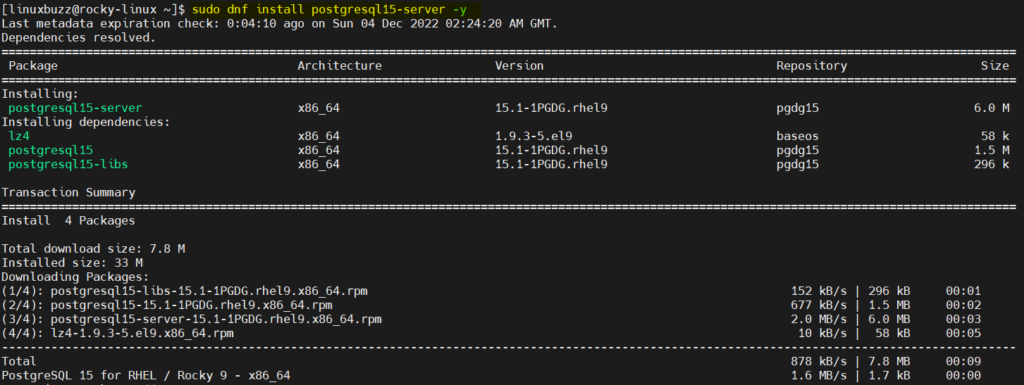
Task: Click the Transaction Summary heading
Action: pyautogui.click(x=69, y=192)
